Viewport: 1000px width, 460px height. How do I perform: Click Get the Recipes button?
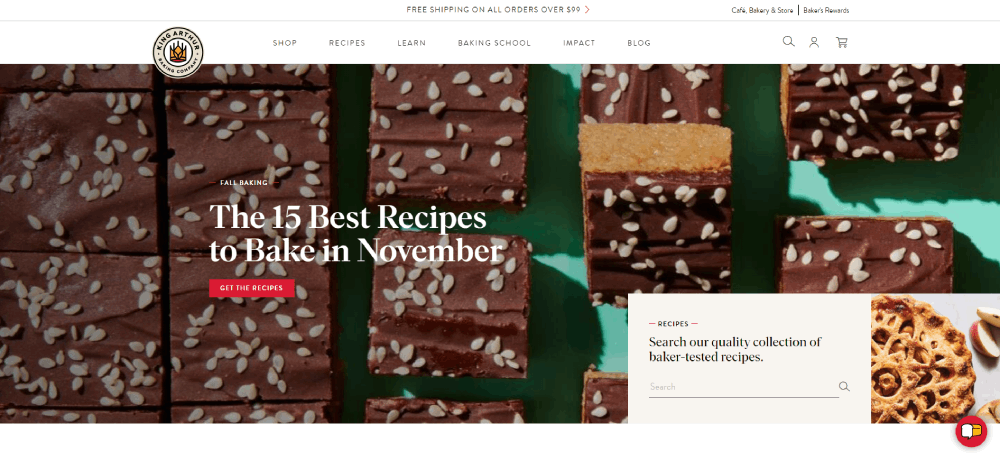[252, 288]
